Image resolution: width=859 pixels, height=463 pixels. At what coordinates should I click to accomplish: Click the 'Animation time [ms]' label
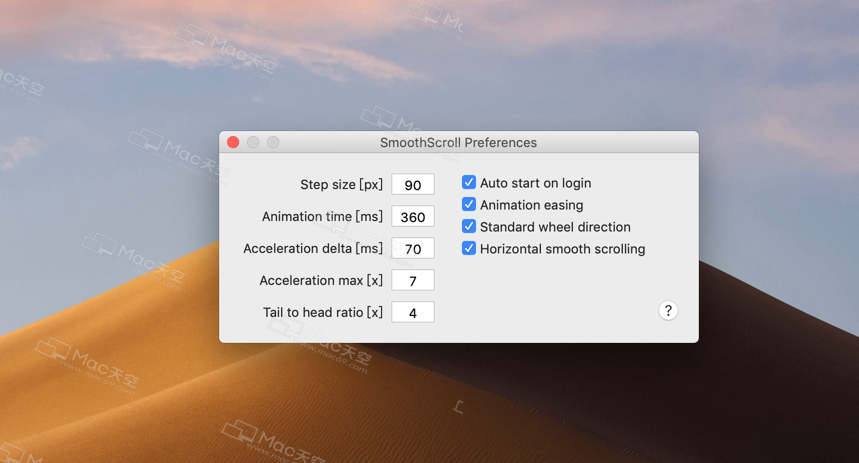pyautogui.click(x=322, y=216)
